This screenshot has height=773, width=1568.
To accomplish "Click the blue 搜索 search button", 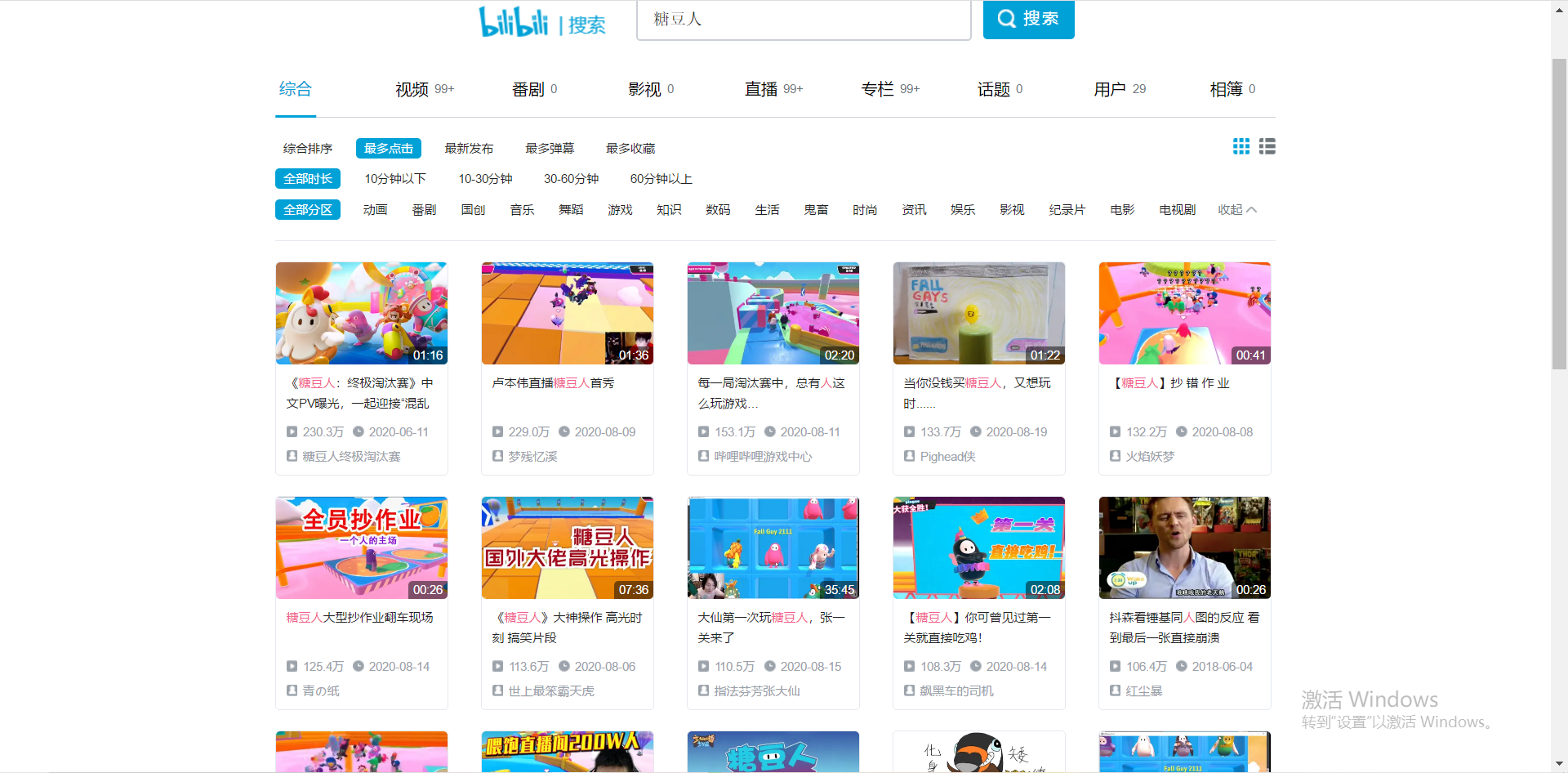I will 1028,19.
